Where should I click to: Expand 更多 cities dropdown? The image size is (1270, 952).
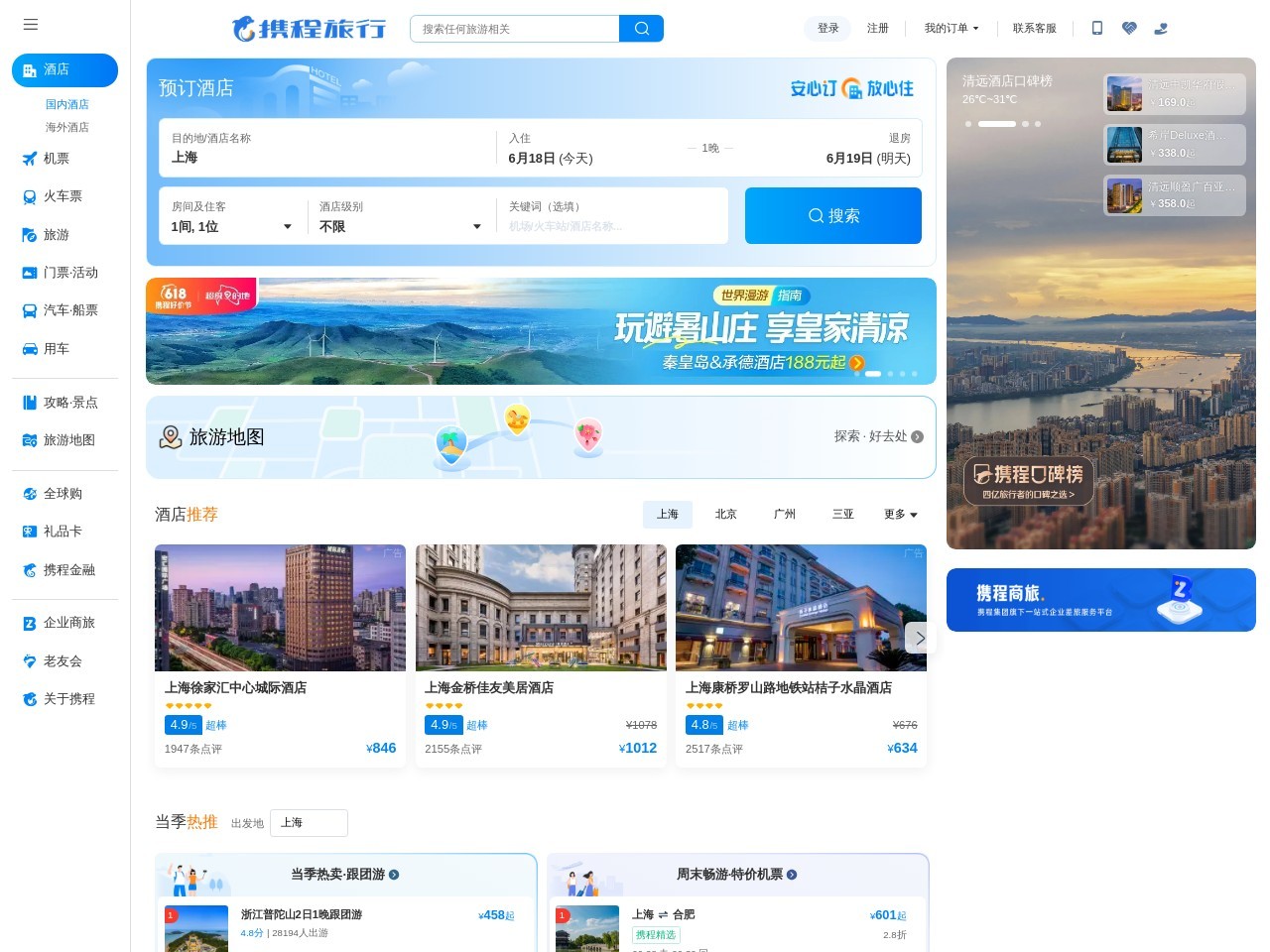tap(901, 515)
